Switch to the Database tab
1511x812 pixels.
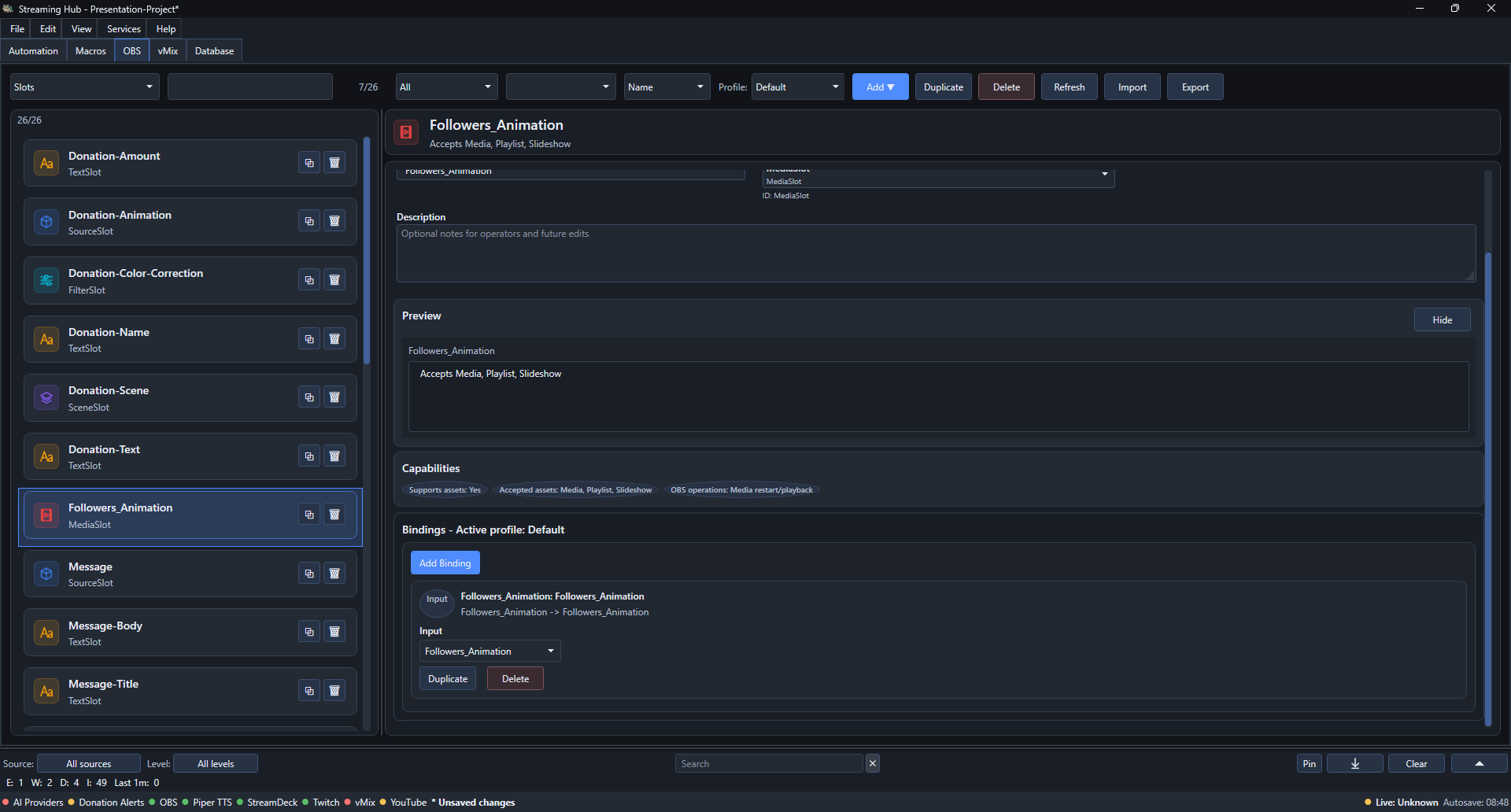[x=214, y=50]
